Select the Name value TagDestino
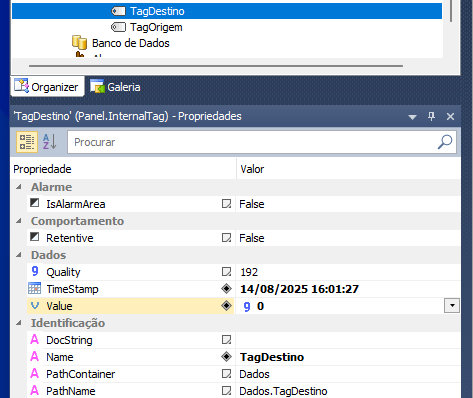 click(x=272, y=357)
